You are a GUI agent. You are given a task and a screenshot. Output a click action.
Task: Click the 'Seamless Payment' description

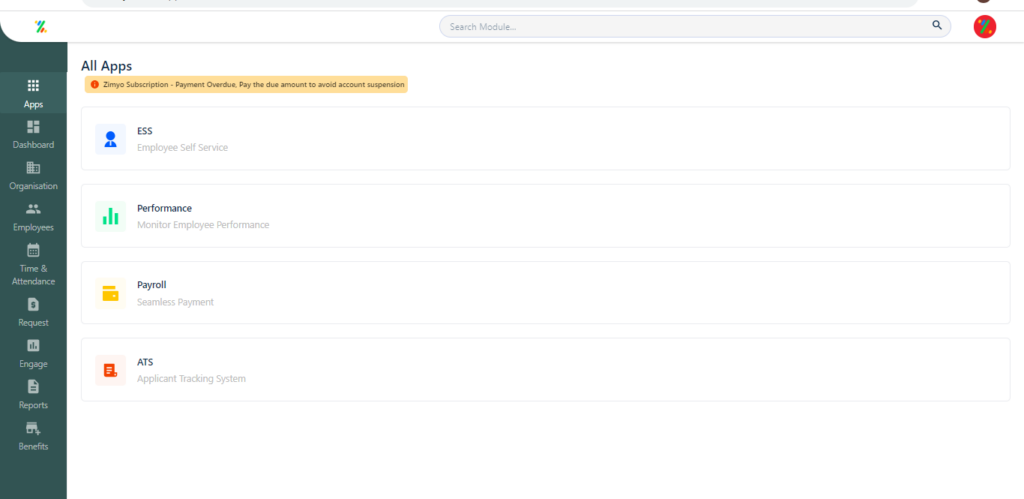[175, 302]
